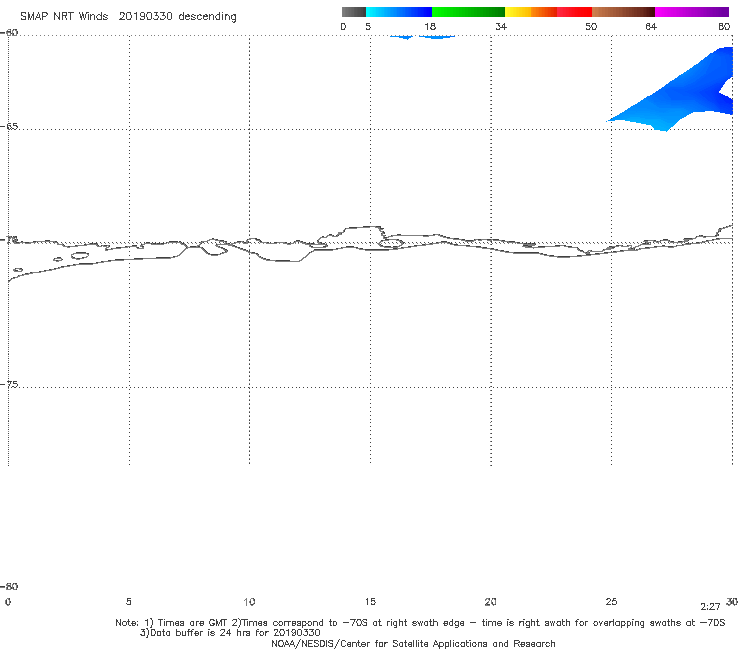Click the brown segment of the color bar
740x650 pixels.
pos(623,12)
